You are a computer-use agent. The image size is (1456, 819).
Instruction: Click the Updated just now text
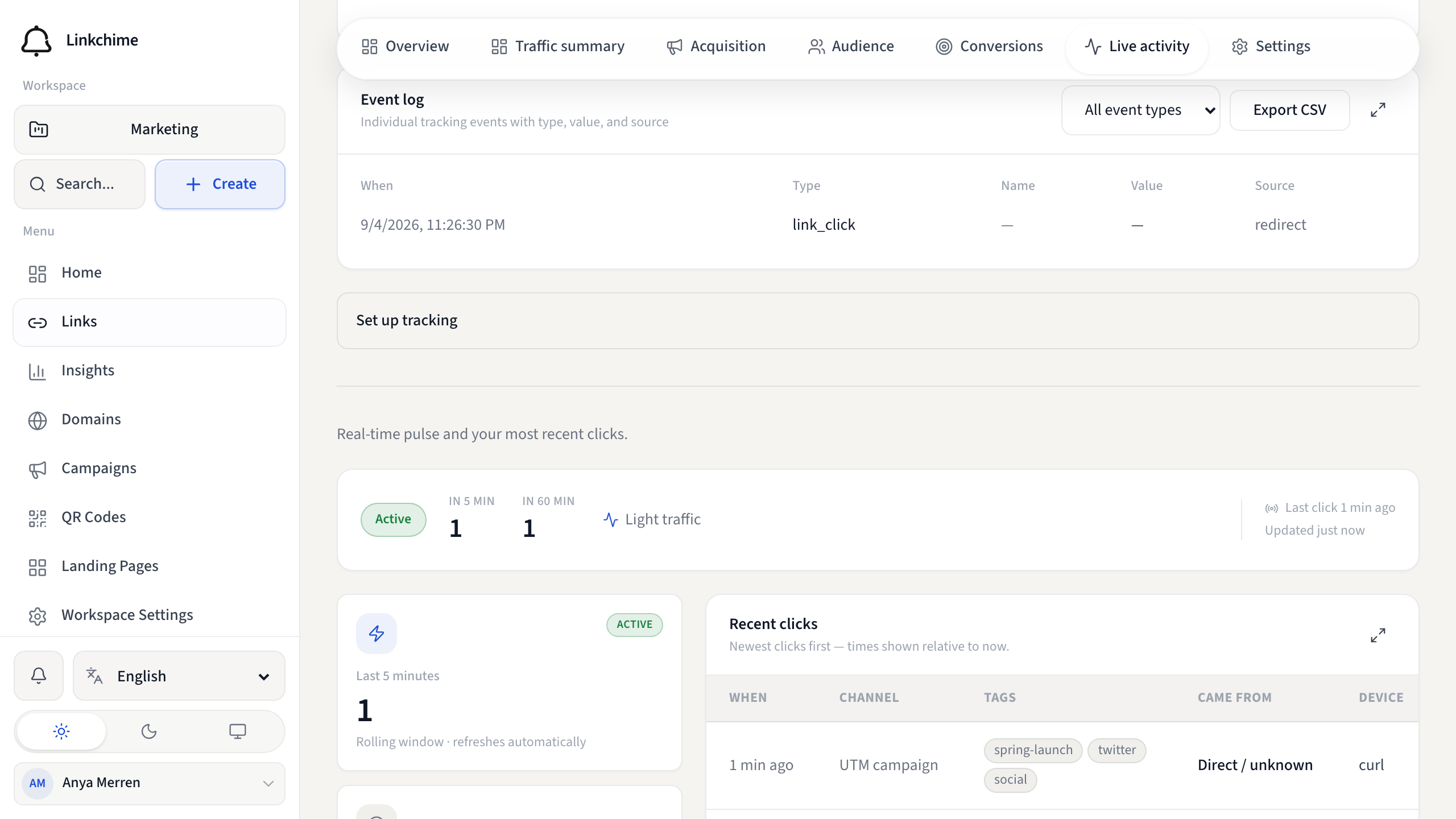point(1314,531)
